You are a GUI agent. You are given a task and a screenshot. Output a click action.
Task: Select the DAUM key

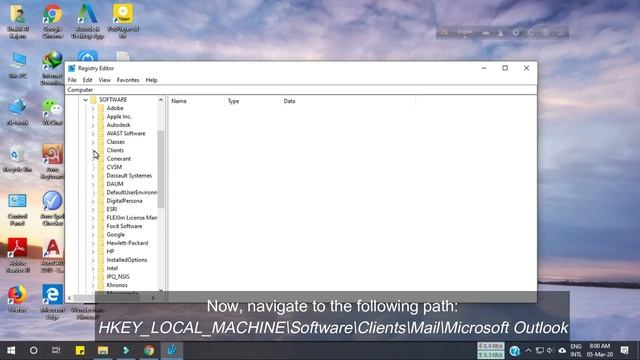(115, 184)
